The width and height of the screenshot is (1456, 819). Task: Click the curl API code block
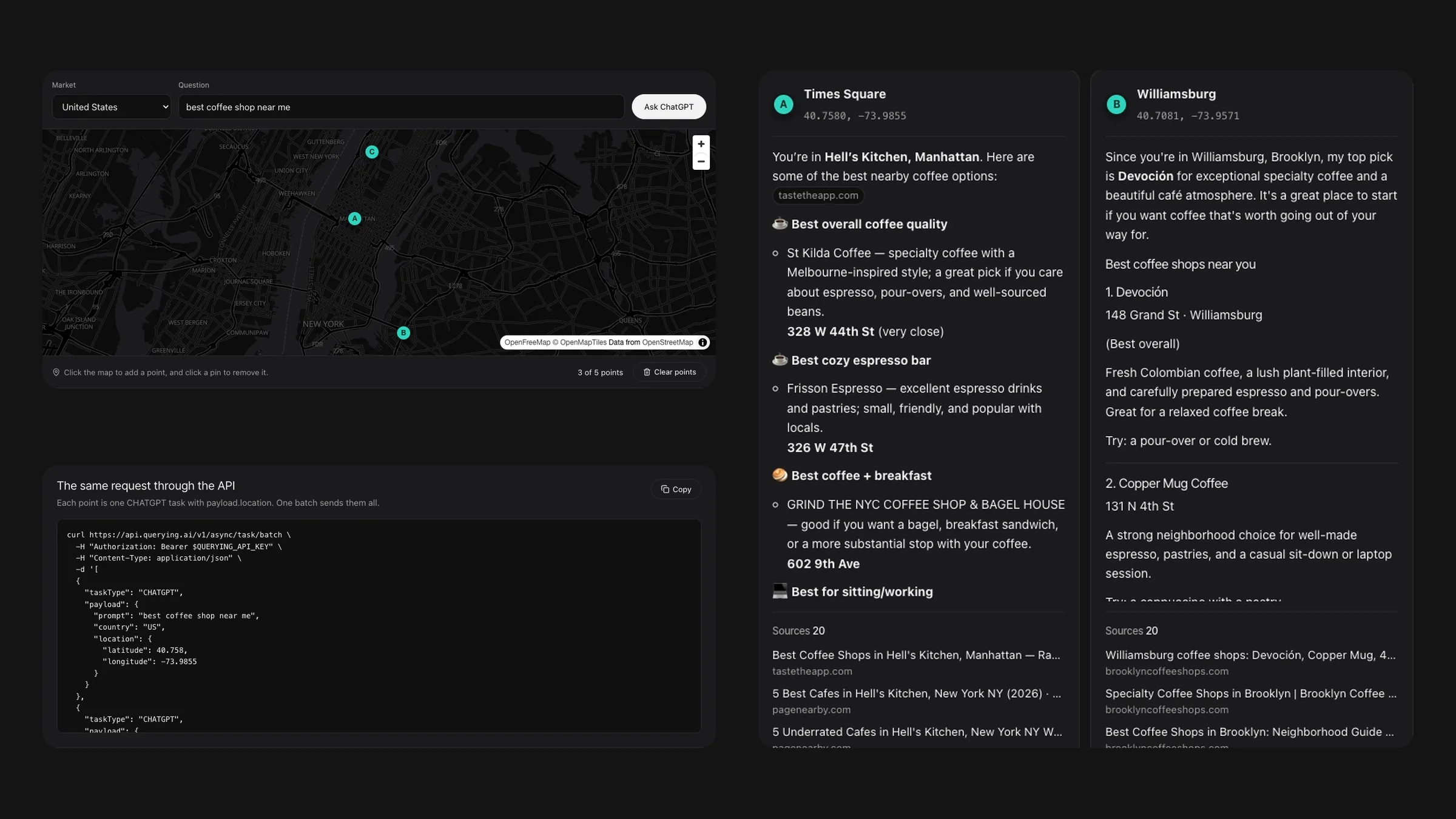point(379,625)
